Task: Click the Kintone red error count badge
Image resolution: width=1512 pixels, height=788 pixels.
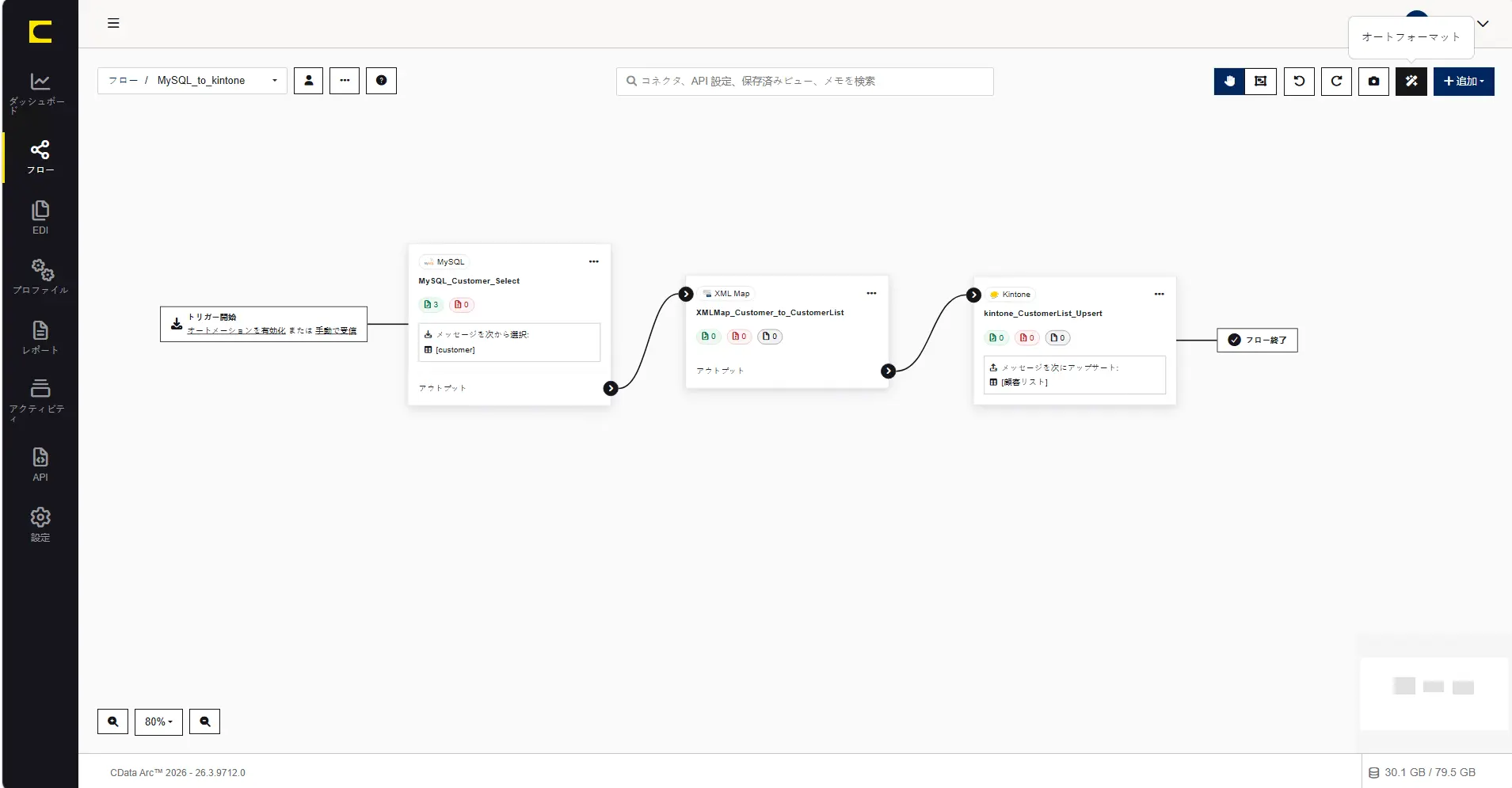Action: pos(1027,338)
